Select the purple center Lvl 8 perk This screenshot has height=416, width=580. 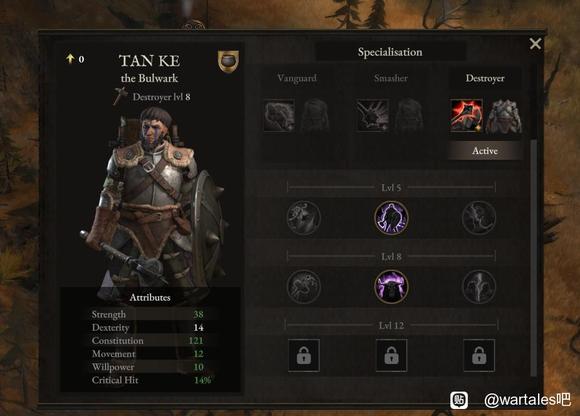(x=391, y=287)
